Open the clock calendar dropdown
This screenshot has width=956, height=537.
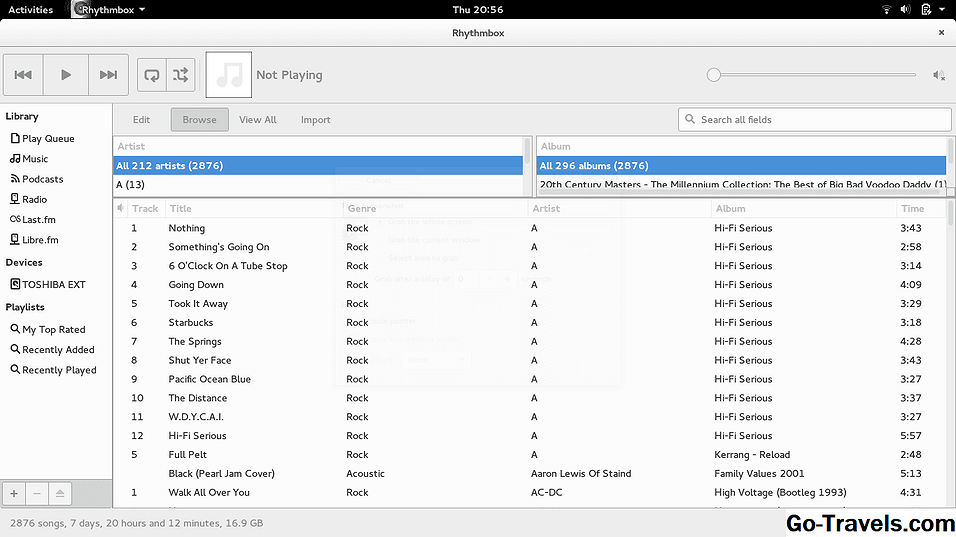pyautogui.click(x=477, y=10)
